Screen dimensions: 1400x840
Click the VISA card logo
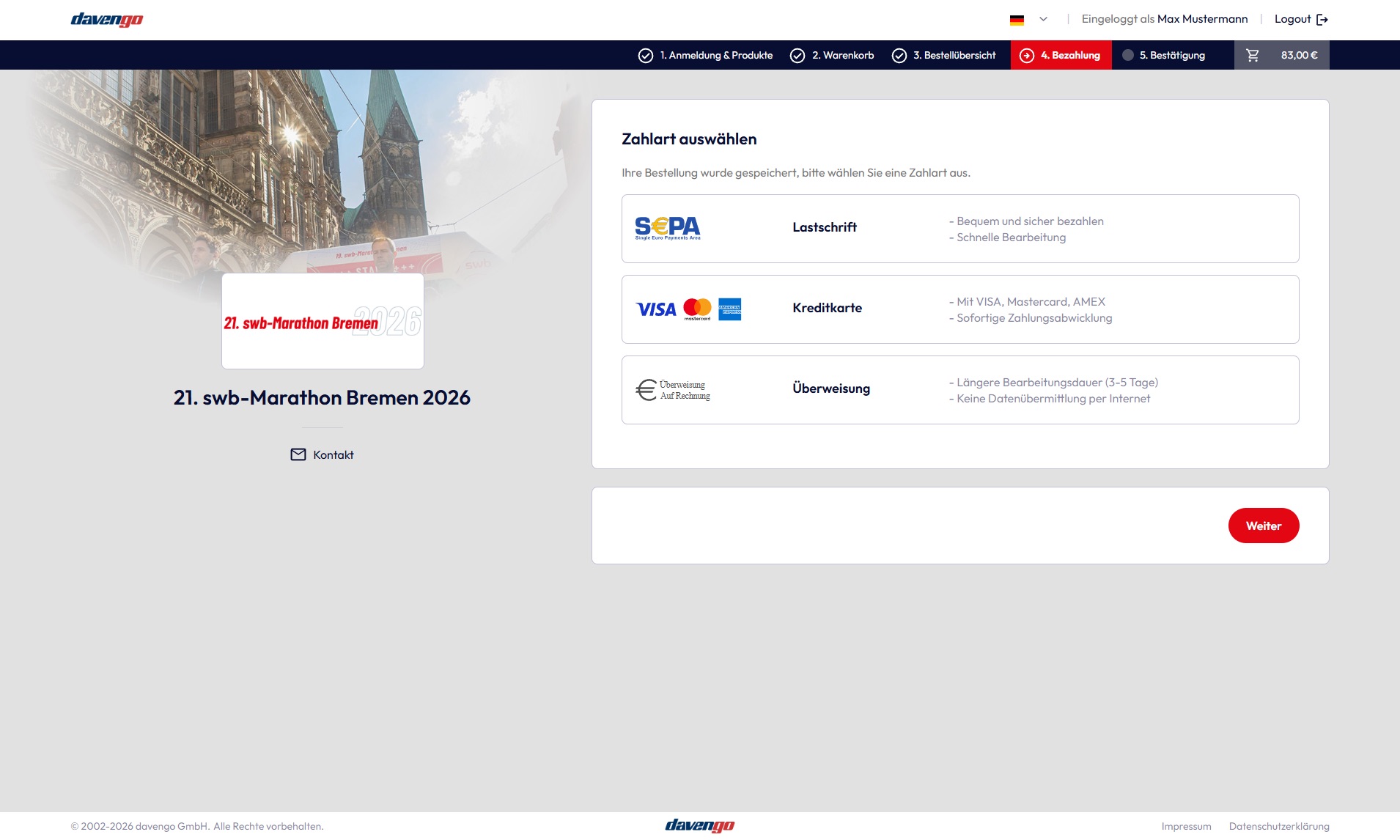pos(655,309)
